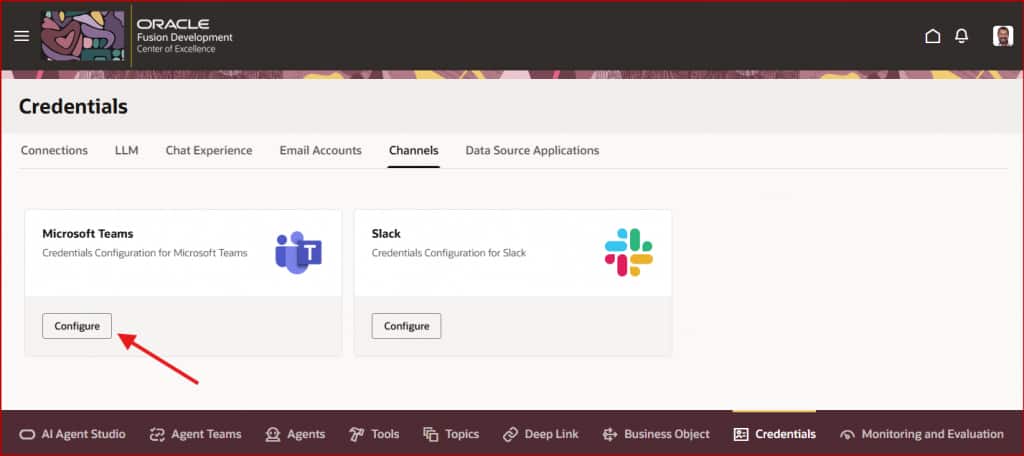
Task: Click the Microsoft Teams card title
Action: tap(88, 234)
